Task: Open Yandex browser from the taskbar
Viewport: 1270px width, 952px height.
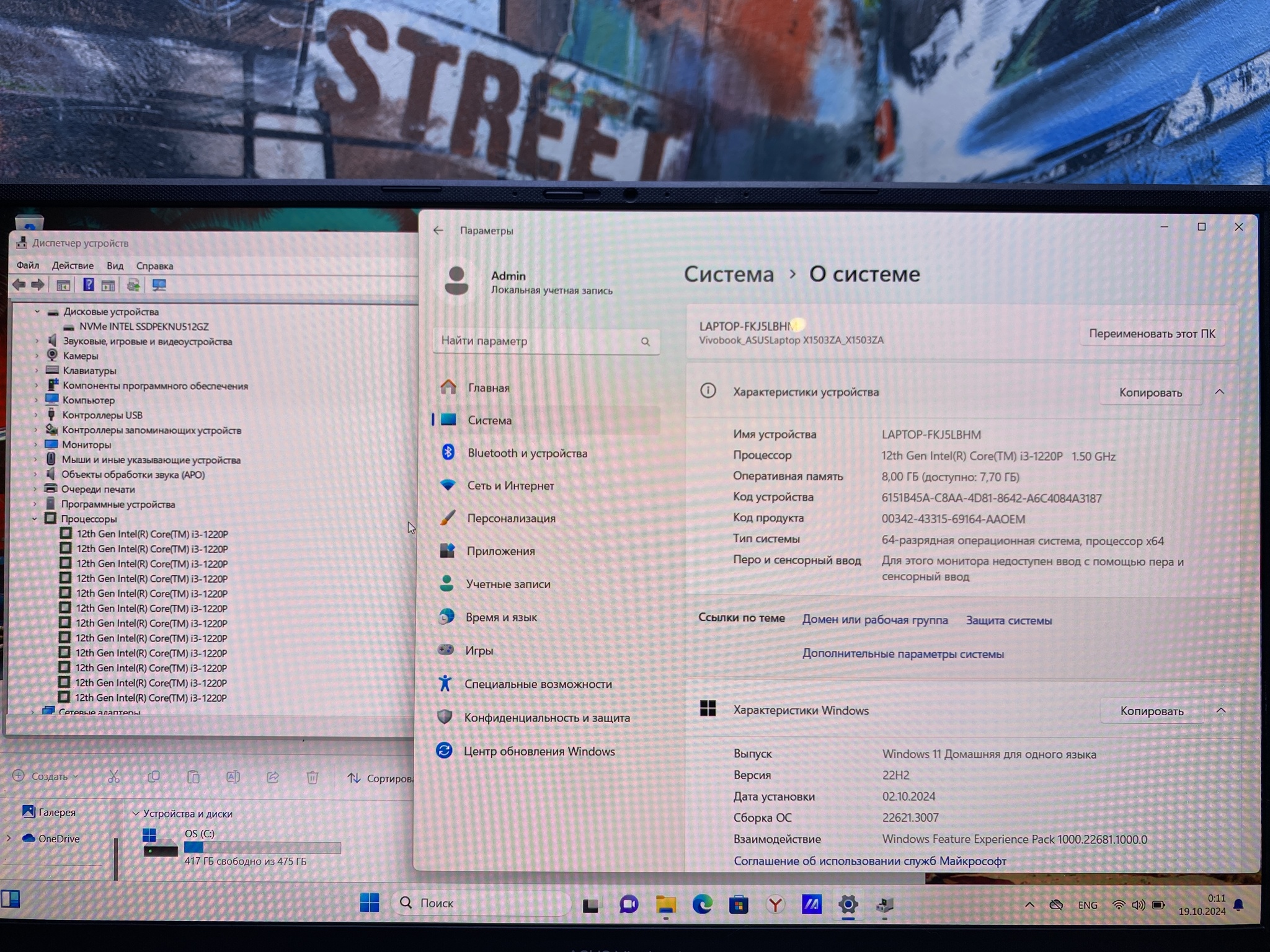Action: 775,905
